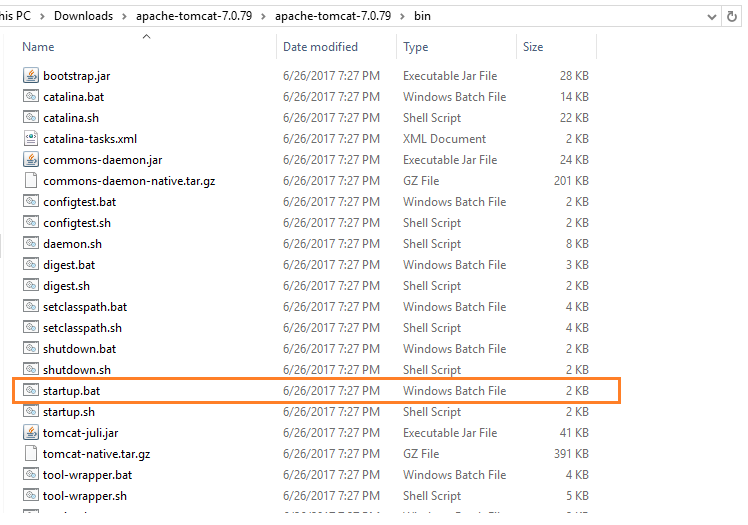This screenshot has height=525, width=748.
Task: Click the shutdown.bat file icon
Action: (31, 348)
